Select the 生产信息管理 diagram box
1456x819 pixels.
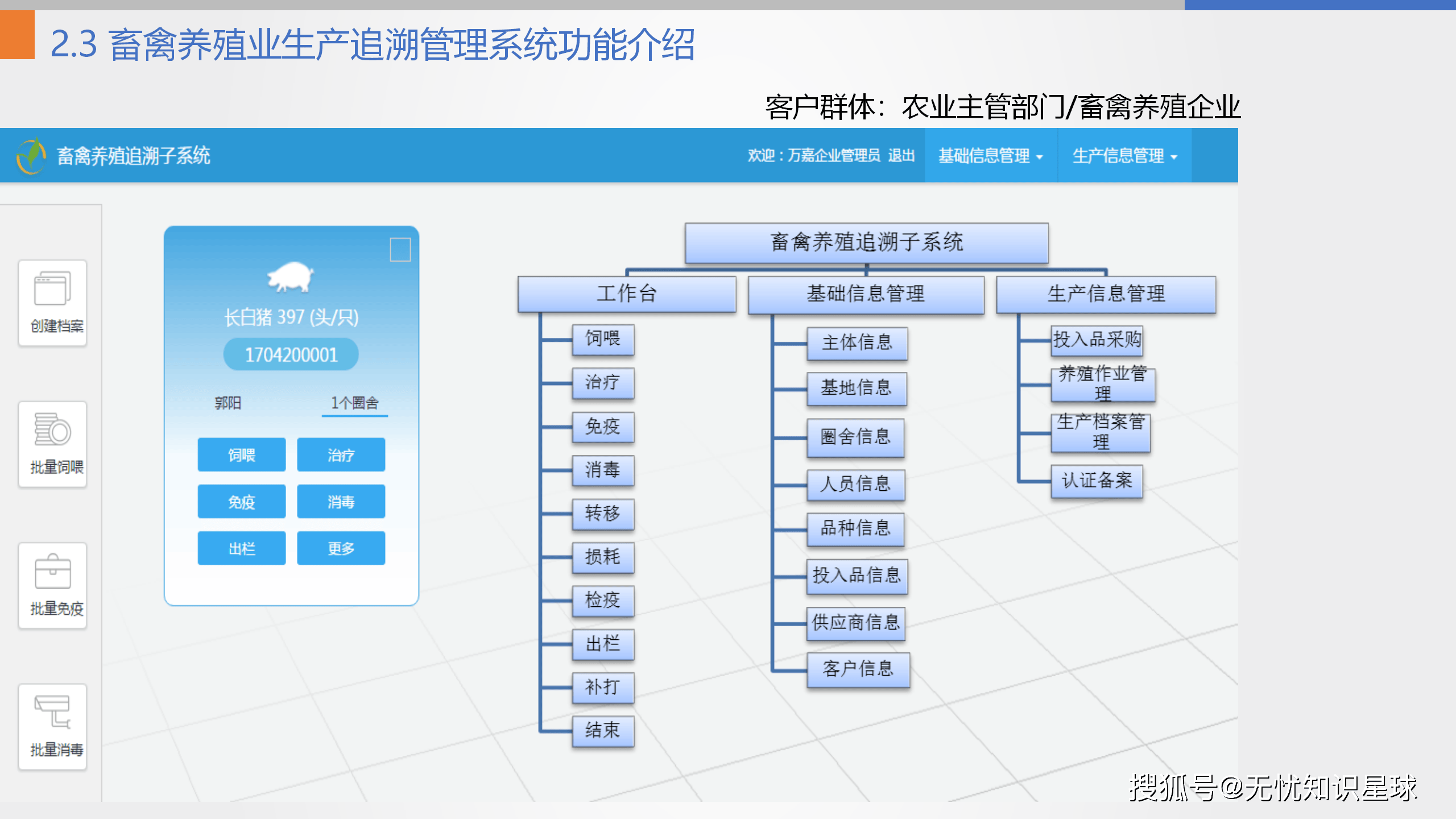[1106, 294]
